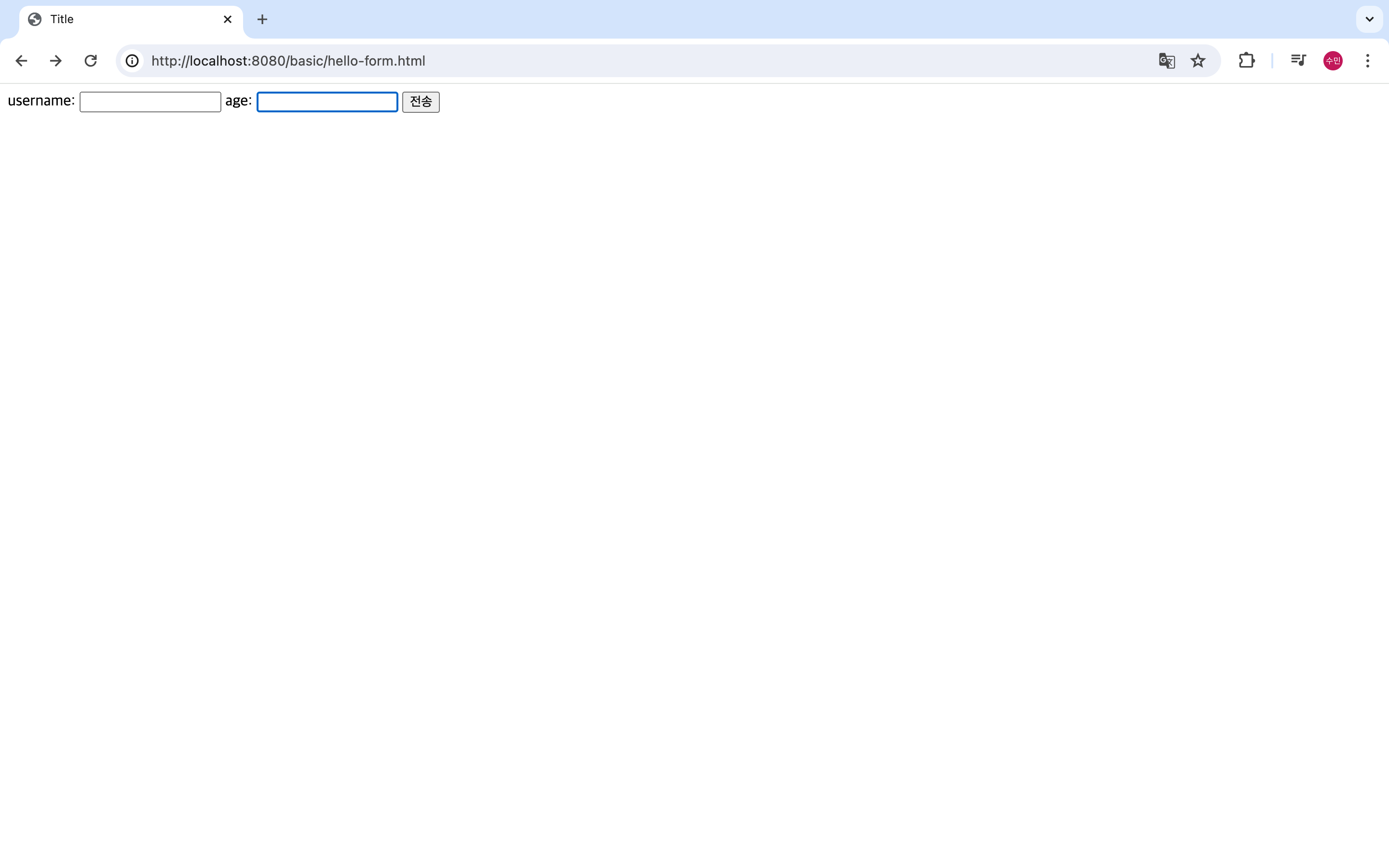1389x868 pixels.
Task: View site information icon
Action: (x=133, y=61)
